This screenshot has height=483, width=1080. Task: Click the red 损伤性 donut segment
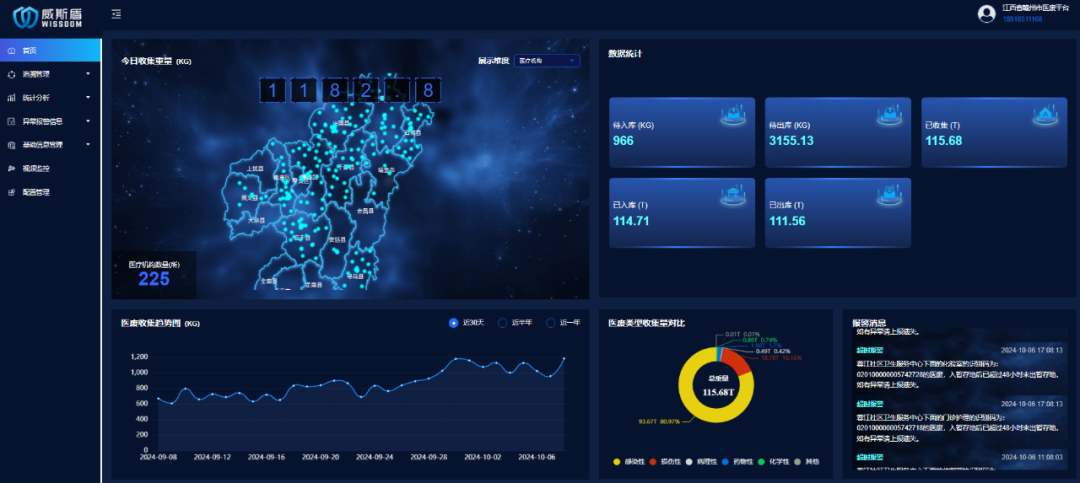click(x=736, y=361)
